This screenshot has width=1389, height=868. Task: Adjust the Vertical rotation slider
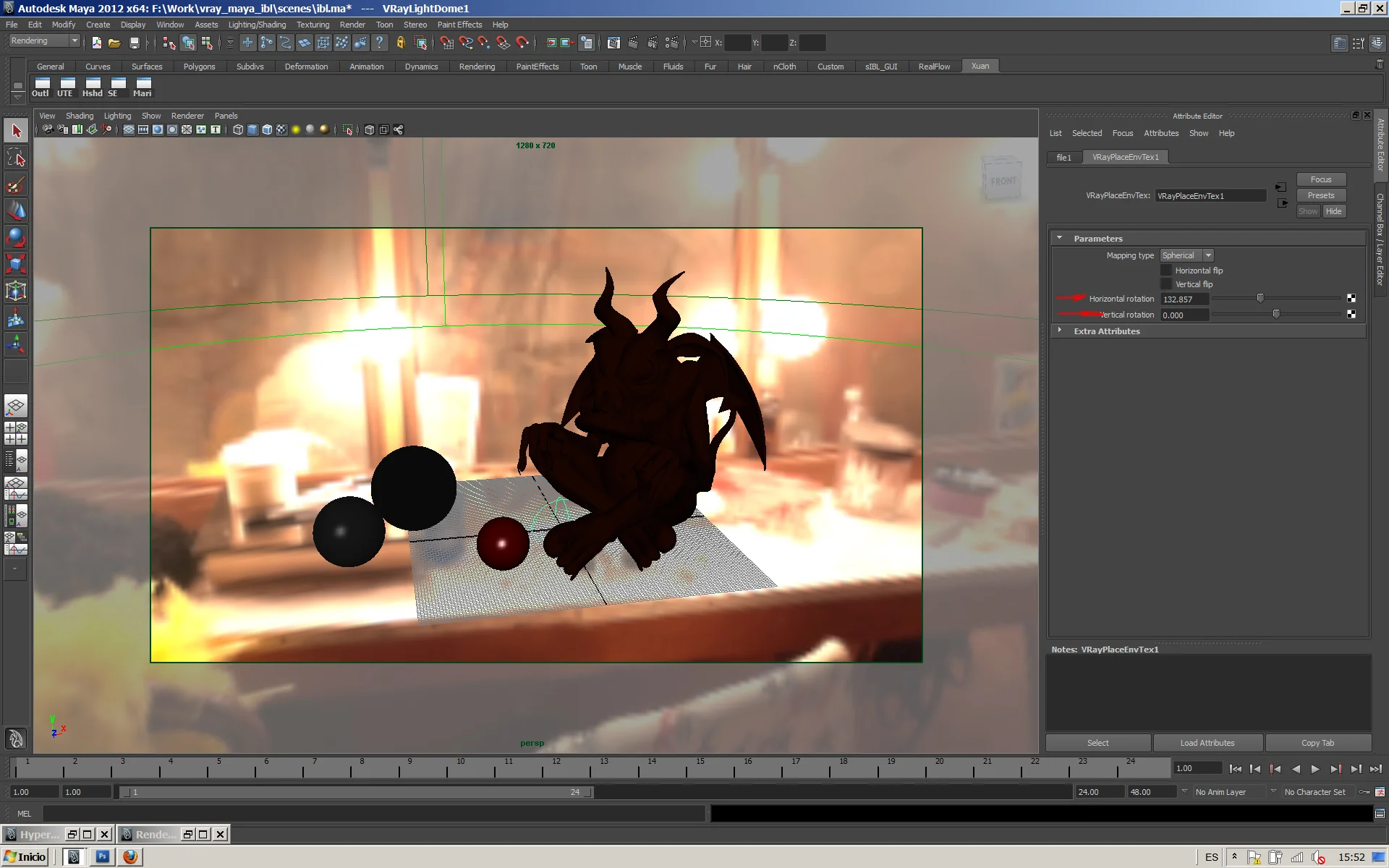point(1276,314)
